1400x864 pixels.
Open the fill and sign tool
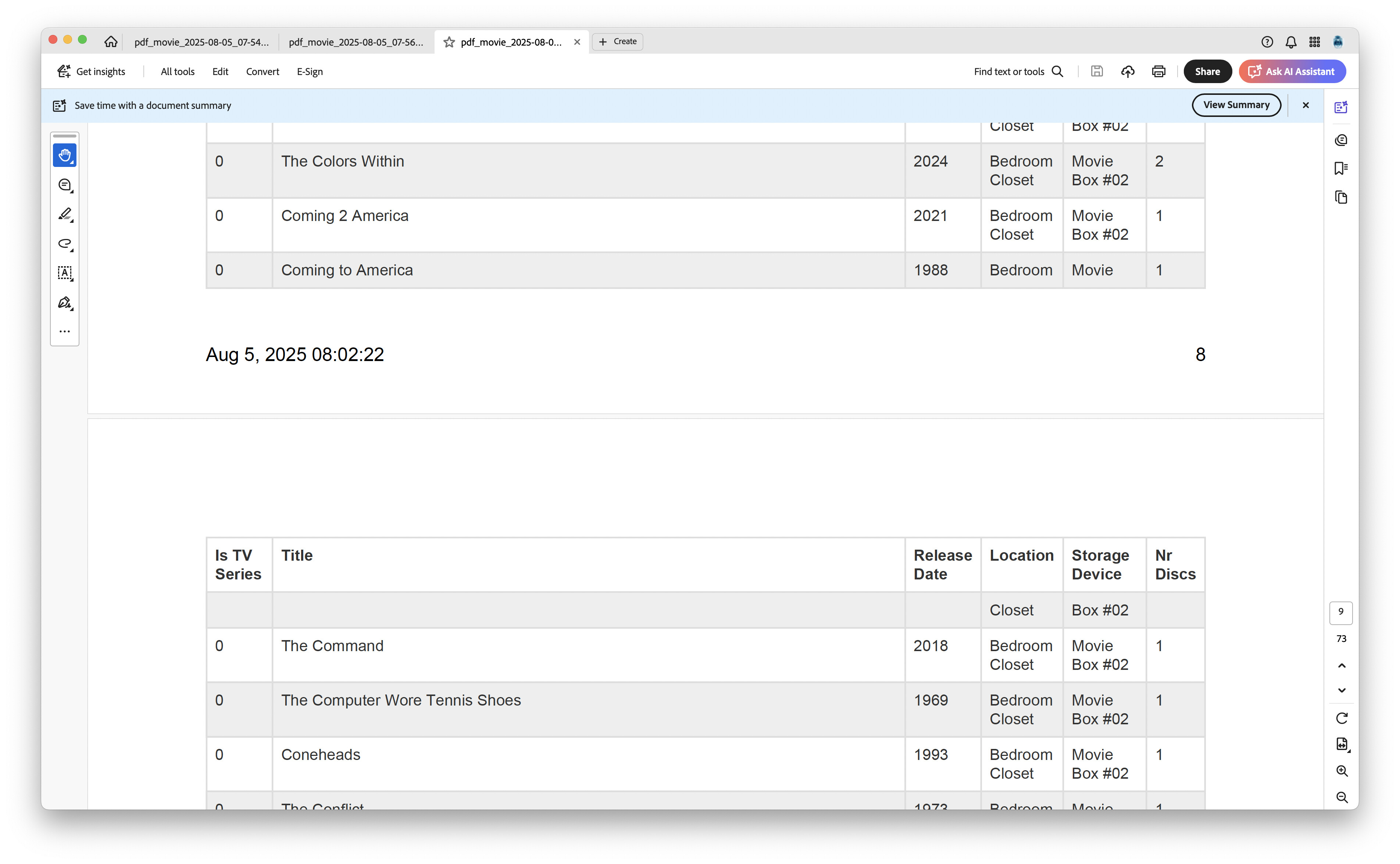[x=65, y=303]
